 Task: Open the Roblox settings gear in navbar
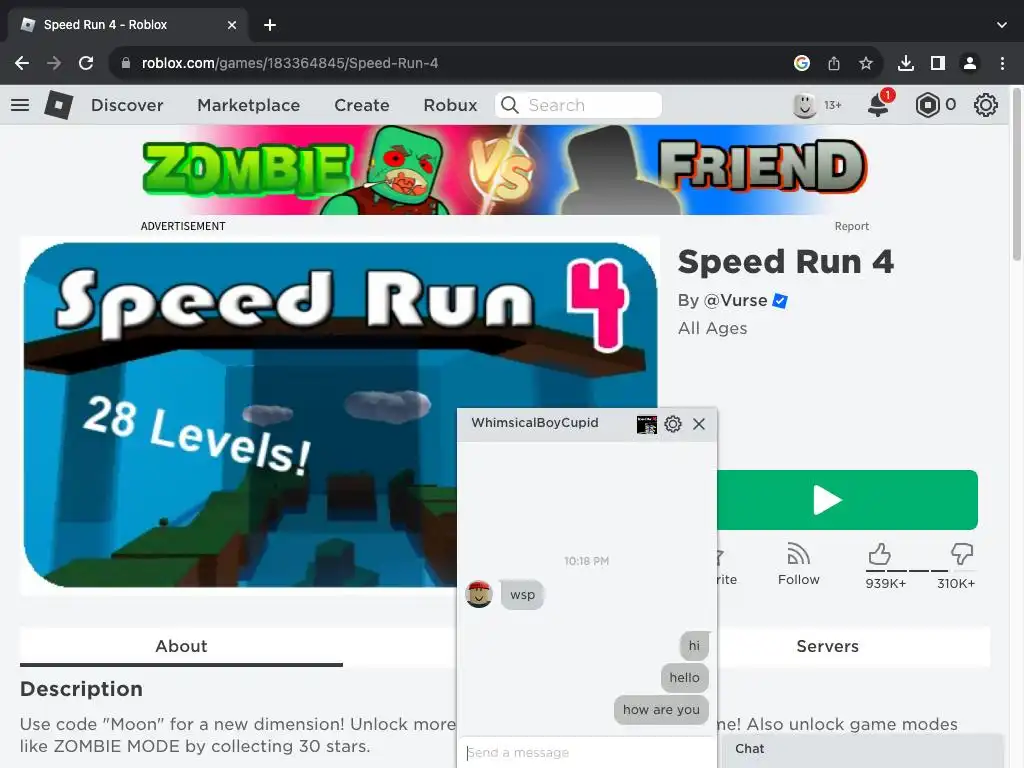tap(985, 105)
